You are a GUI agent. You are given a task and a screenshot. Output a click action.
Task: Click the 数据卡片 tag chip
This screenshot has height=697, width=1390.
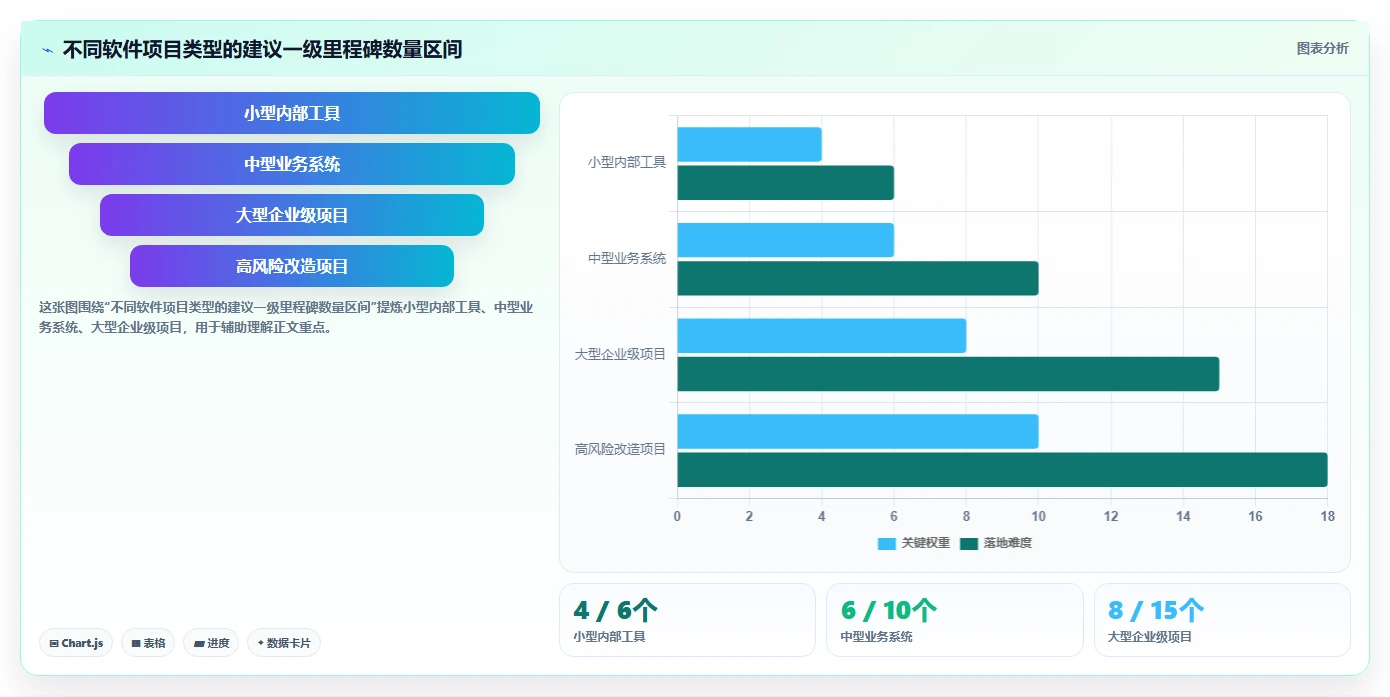284,643
